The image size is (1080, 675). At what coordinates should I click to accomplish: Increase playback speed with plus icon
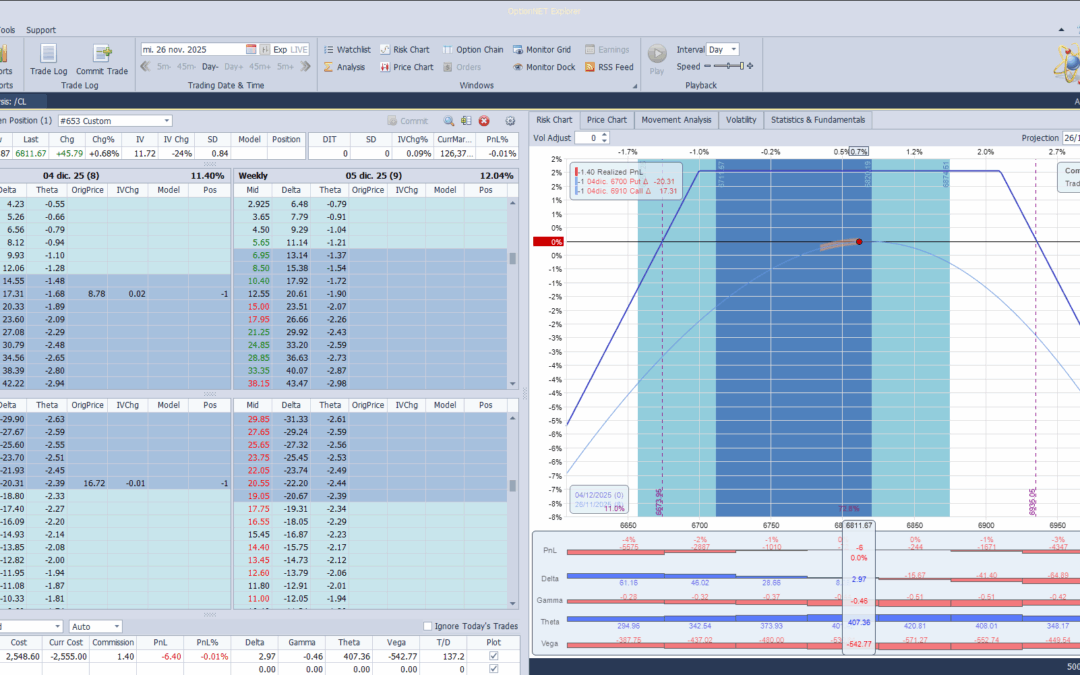(750, 66)
